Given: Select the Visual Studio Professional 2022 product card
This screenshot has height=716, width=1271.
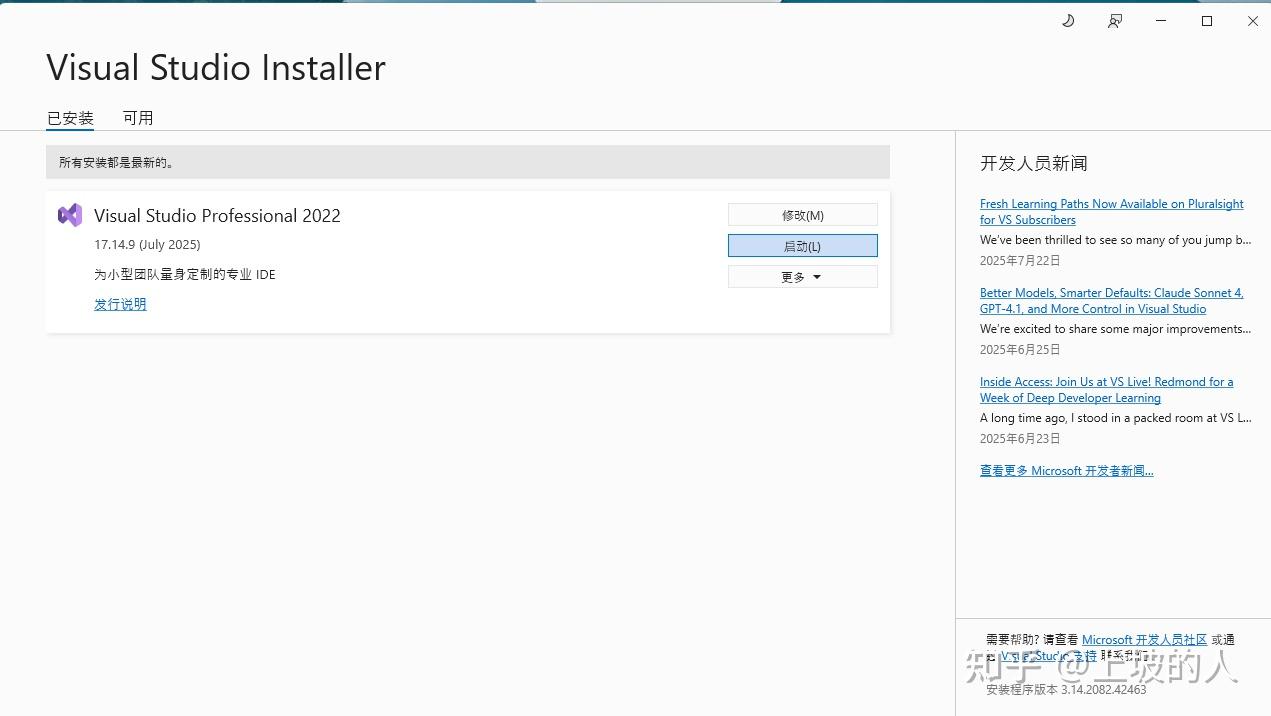Looking at the screenshot, I should [x=400, y=261].
